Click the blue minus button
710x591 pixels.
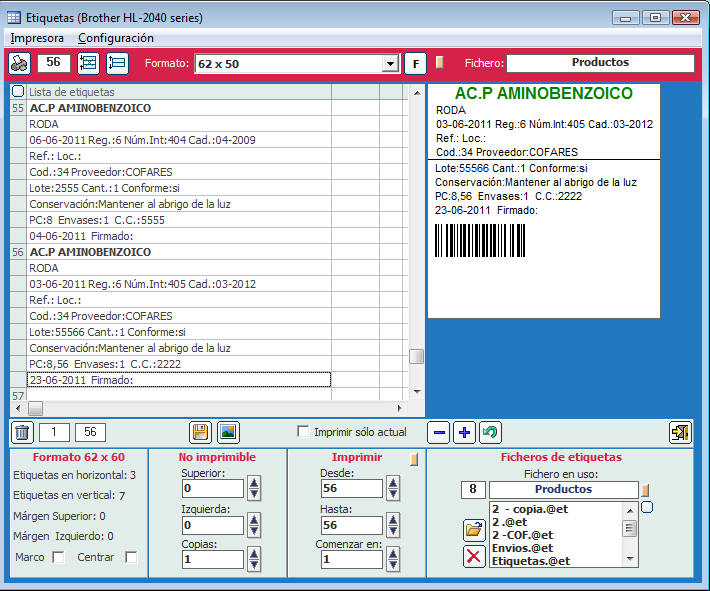[438, 432]
